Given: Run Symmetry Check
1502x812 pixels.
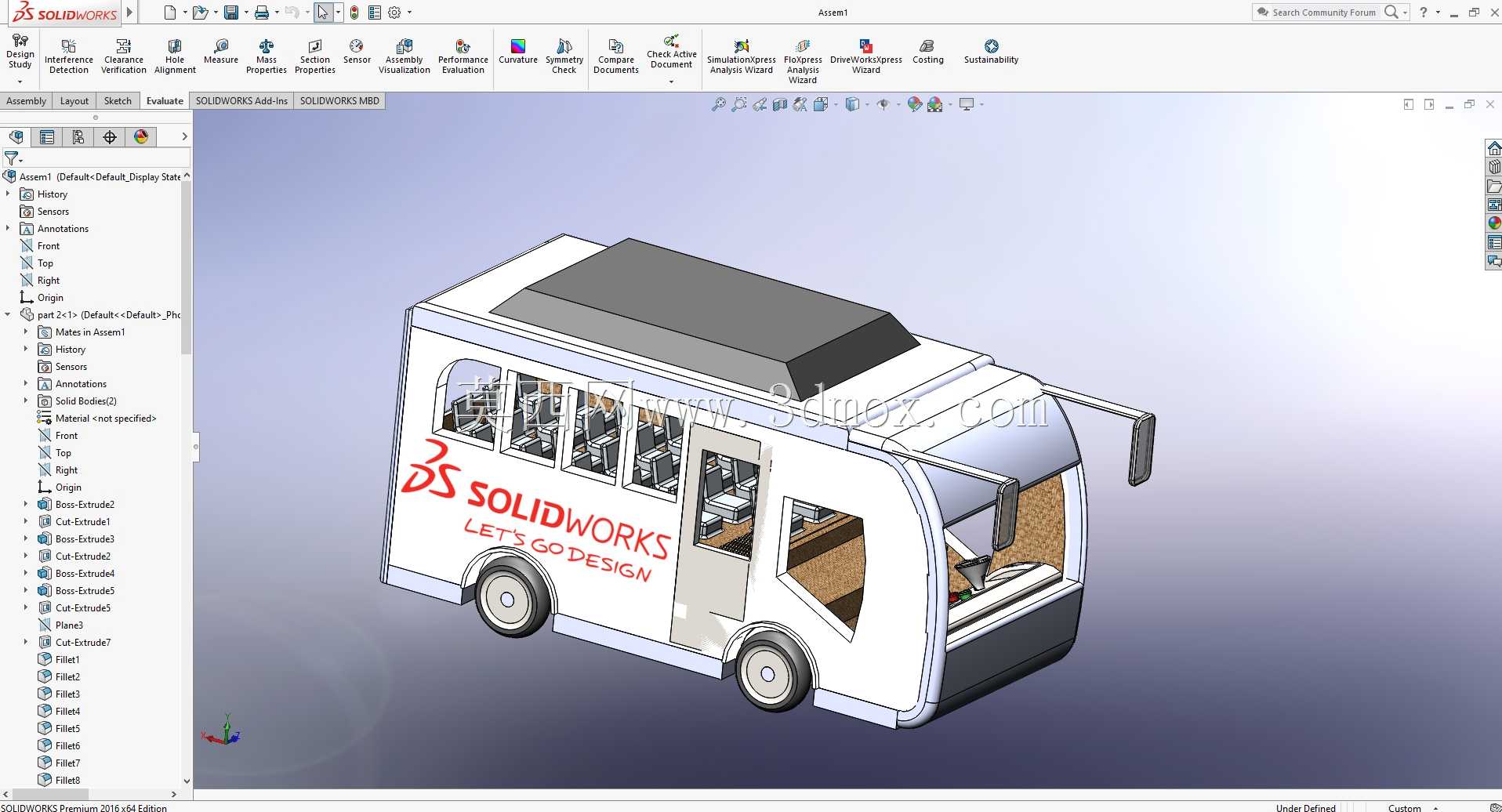Looking at the screenshot, I should [x=564, y=56].
